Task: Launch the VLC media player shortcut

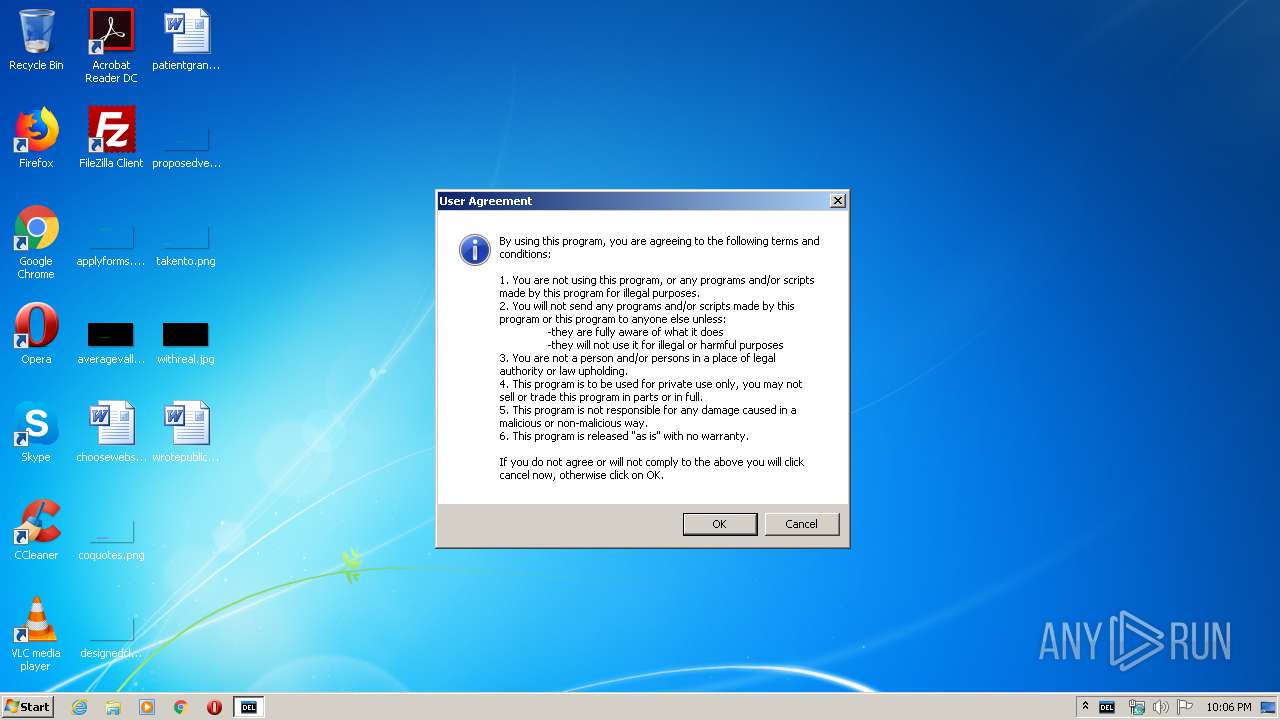Action: (x=36, y=634)
